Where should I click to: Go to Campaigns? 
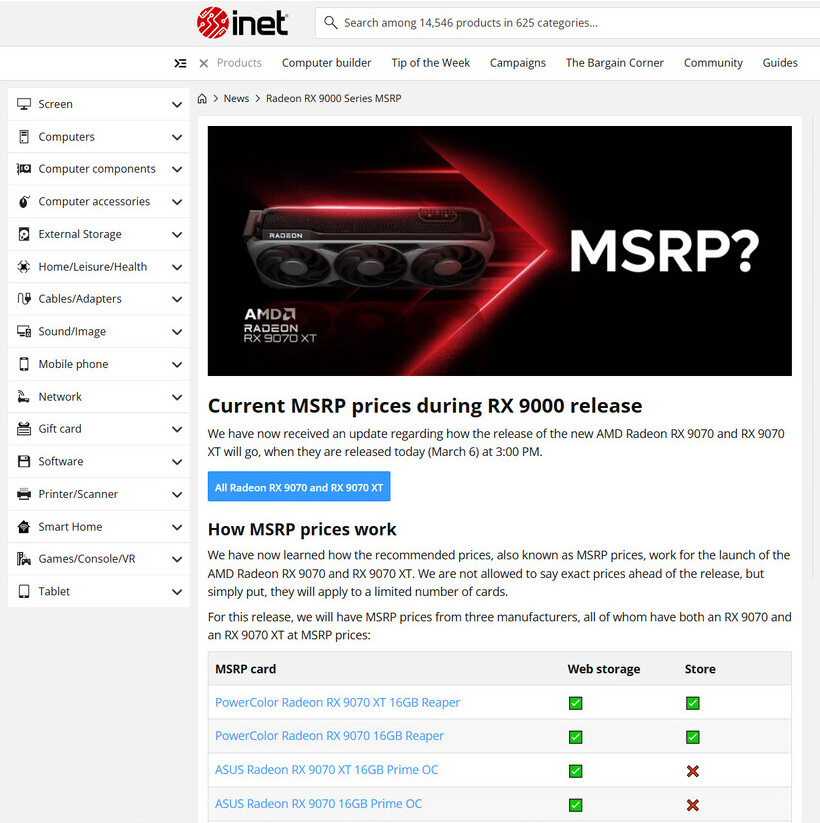coord(518,63)
